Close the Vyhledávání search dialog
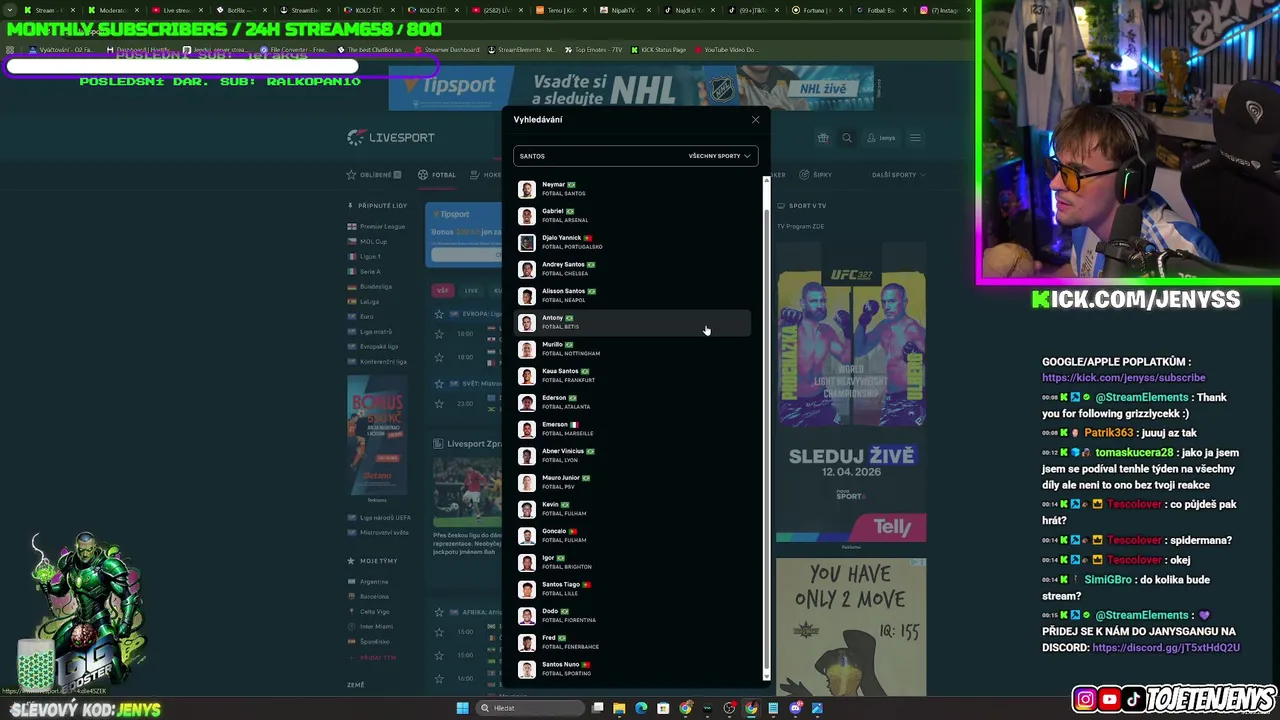This screenshot has width=1280, height=720. click(x=755, y=120)
